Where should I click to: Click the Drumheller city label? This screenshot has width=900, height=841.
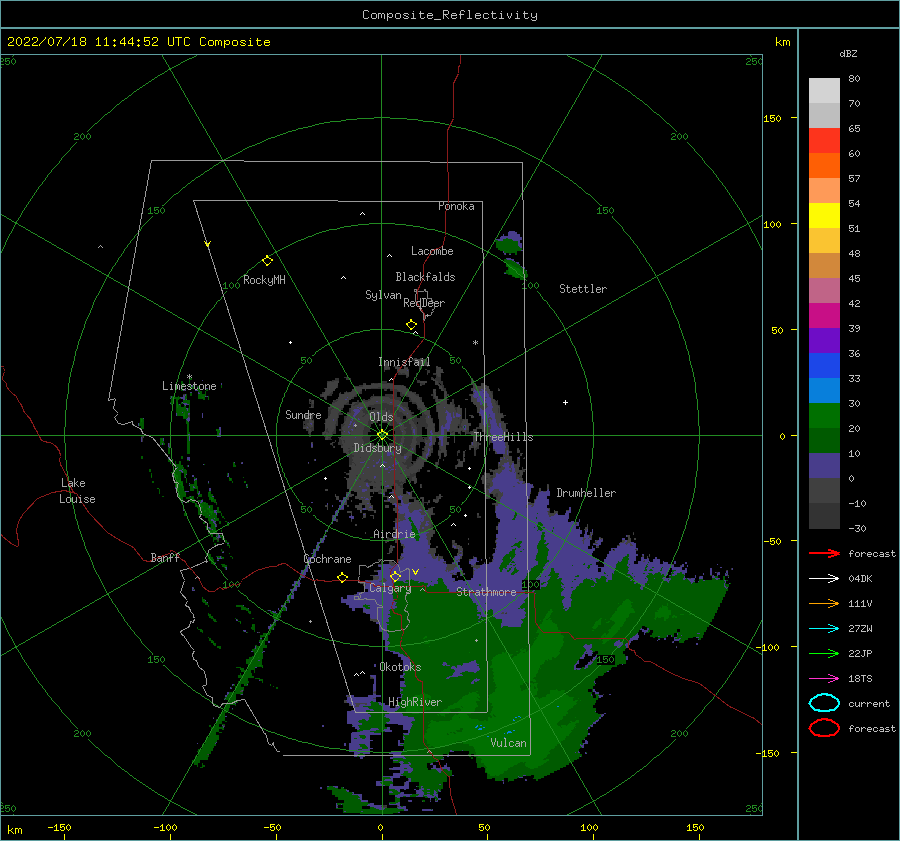click(586, 493)
